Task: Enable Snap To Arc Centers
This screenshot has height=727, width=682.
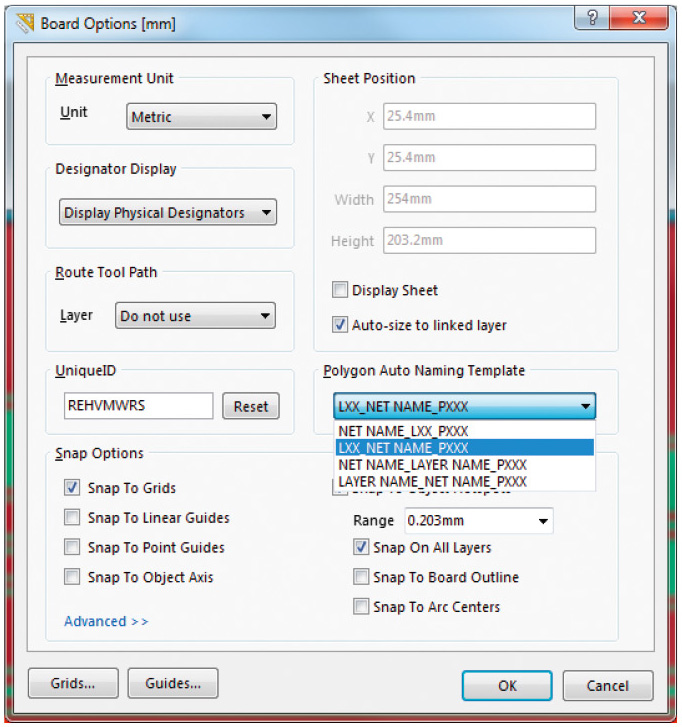Action: point(361,607)
